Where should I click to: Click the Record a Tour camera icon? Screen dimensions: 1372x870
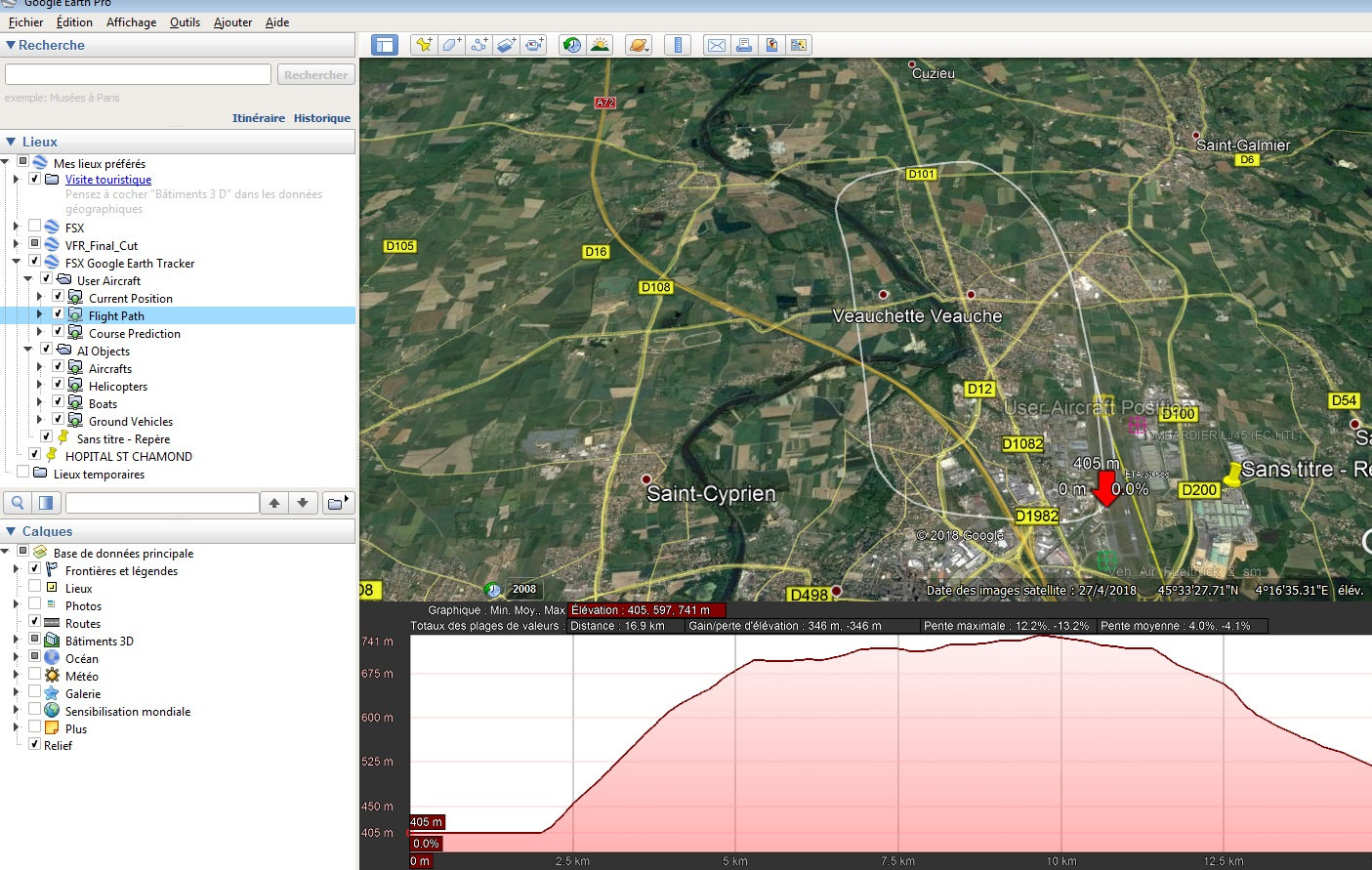[x=534, y=45]
